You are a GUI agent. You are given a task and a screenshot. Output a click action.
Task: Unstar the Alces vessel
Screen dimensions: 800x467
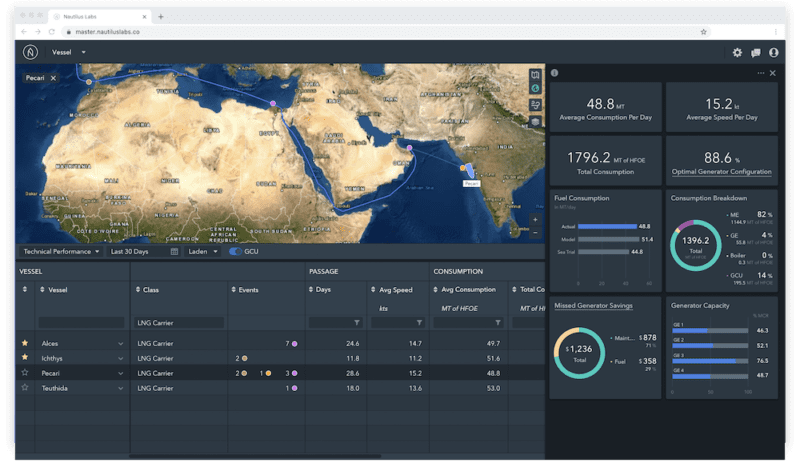pyautogui.click(x=25, y=343)
